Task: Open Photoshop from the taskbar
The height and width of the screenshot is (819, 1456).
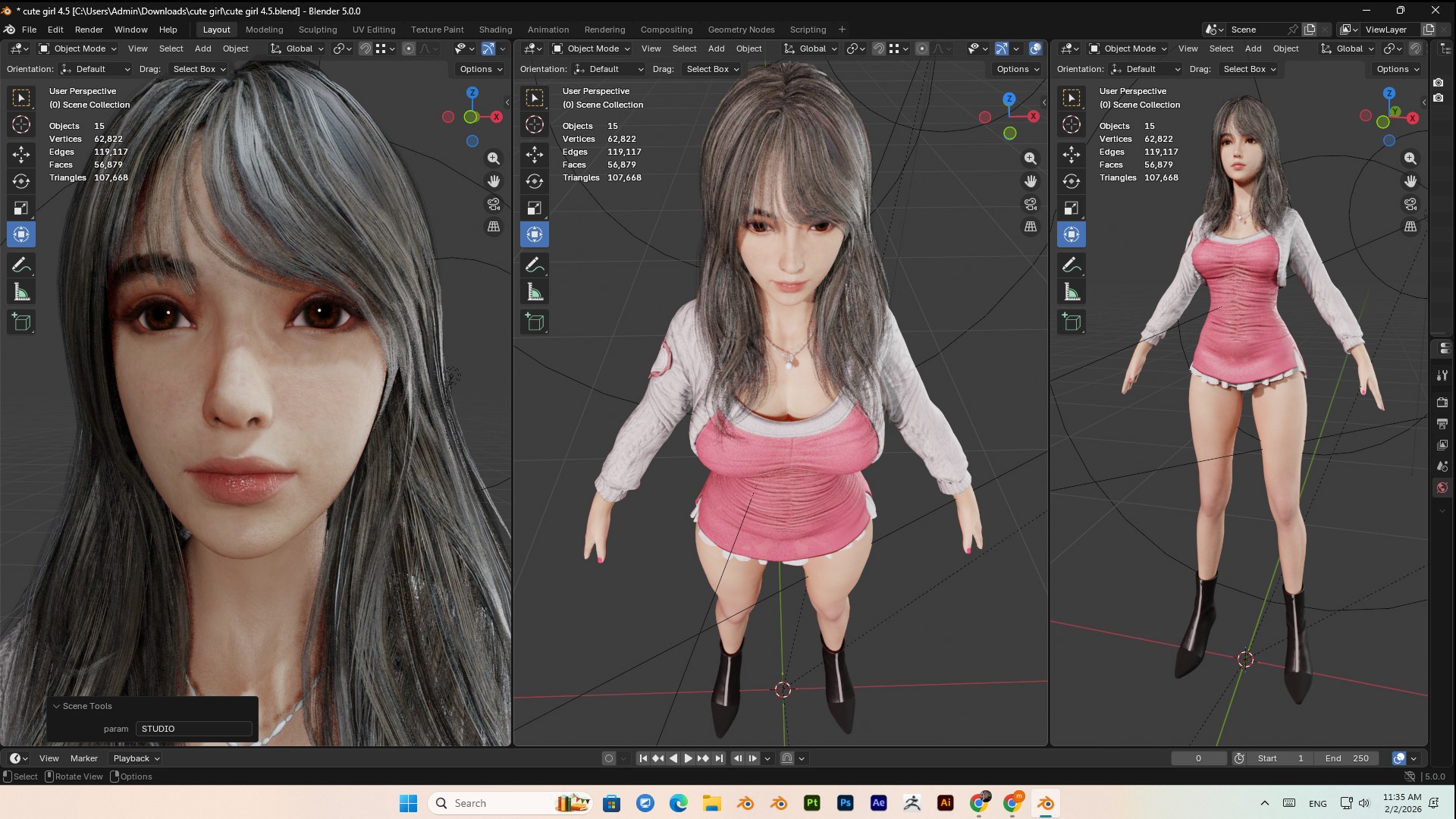Action: tap(846, 803)
